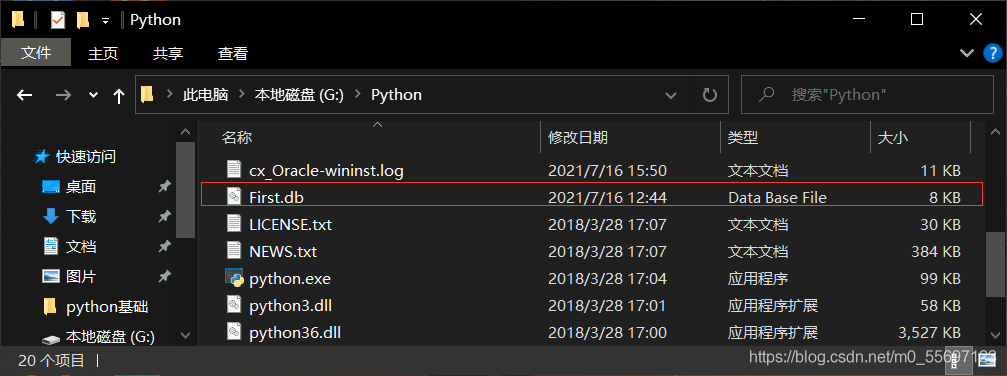Go up one folder level with Up arrow

coord(118,96)
